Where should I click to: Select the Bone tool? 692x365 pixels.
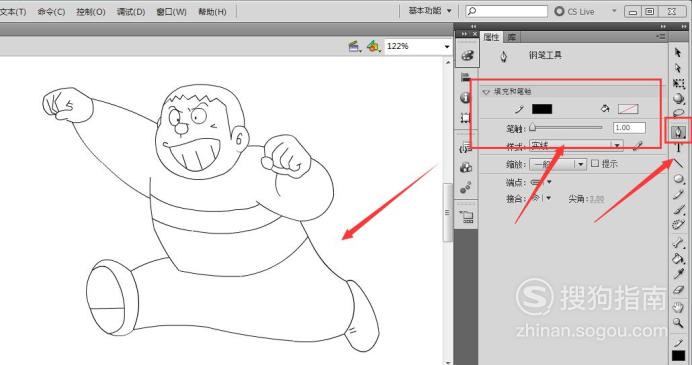678,242
